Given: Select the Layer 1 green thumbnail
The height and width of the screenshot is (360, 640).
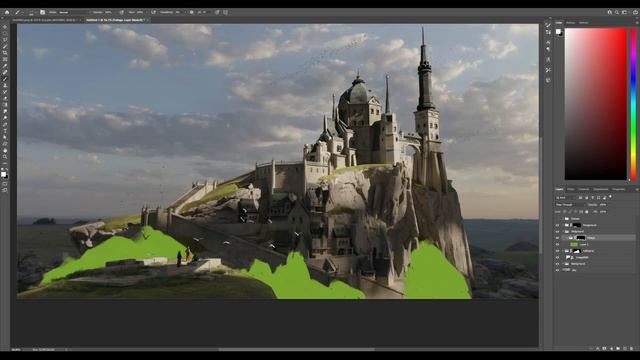Looking at the screenshot, I should (x=574, y=244).
